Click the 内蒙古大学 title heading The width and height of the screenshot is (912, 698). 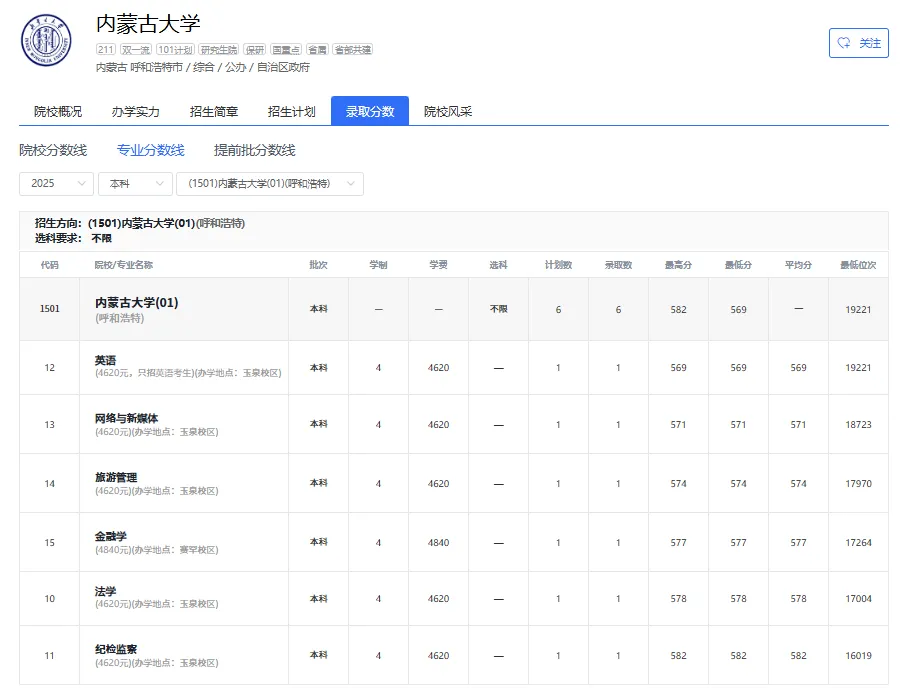click(148, 23)
